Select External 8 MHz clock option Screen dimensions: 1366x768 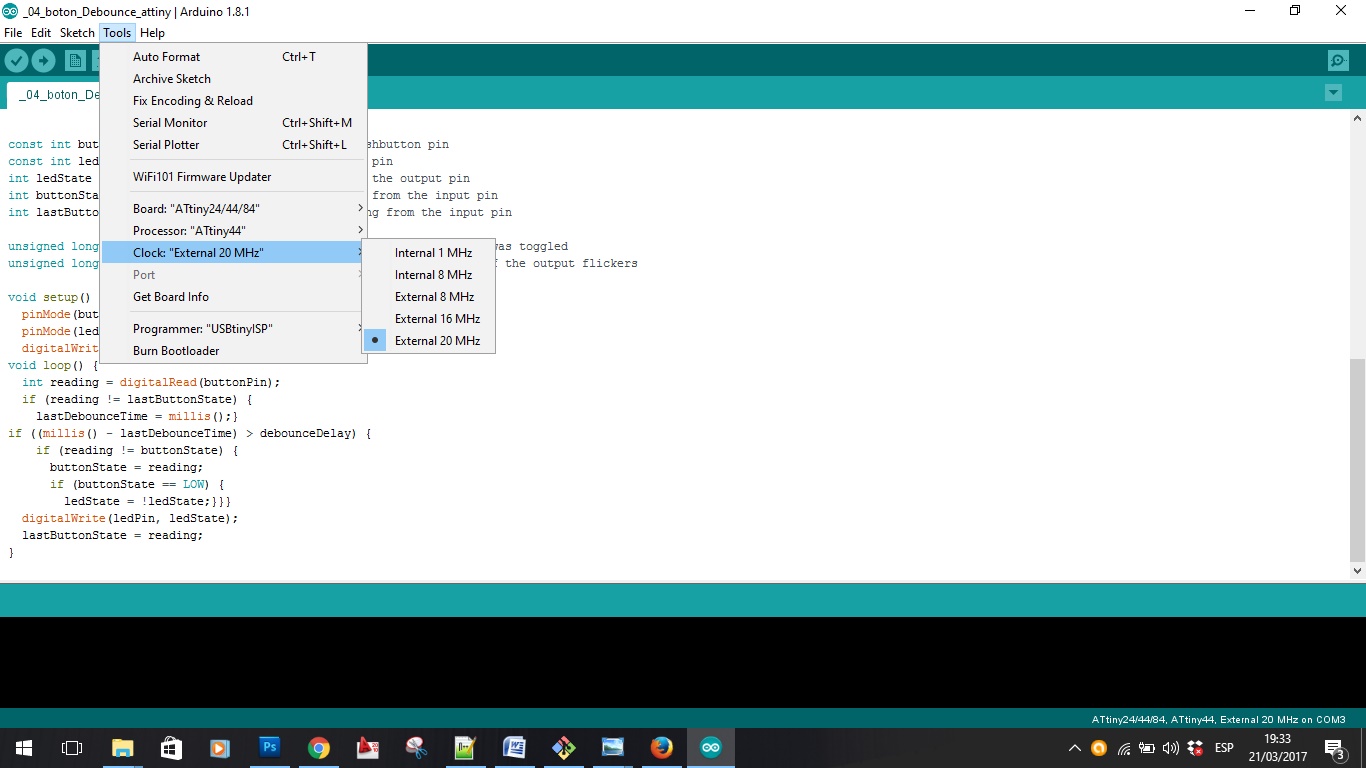pyautogui.click(x=428, y=297)
